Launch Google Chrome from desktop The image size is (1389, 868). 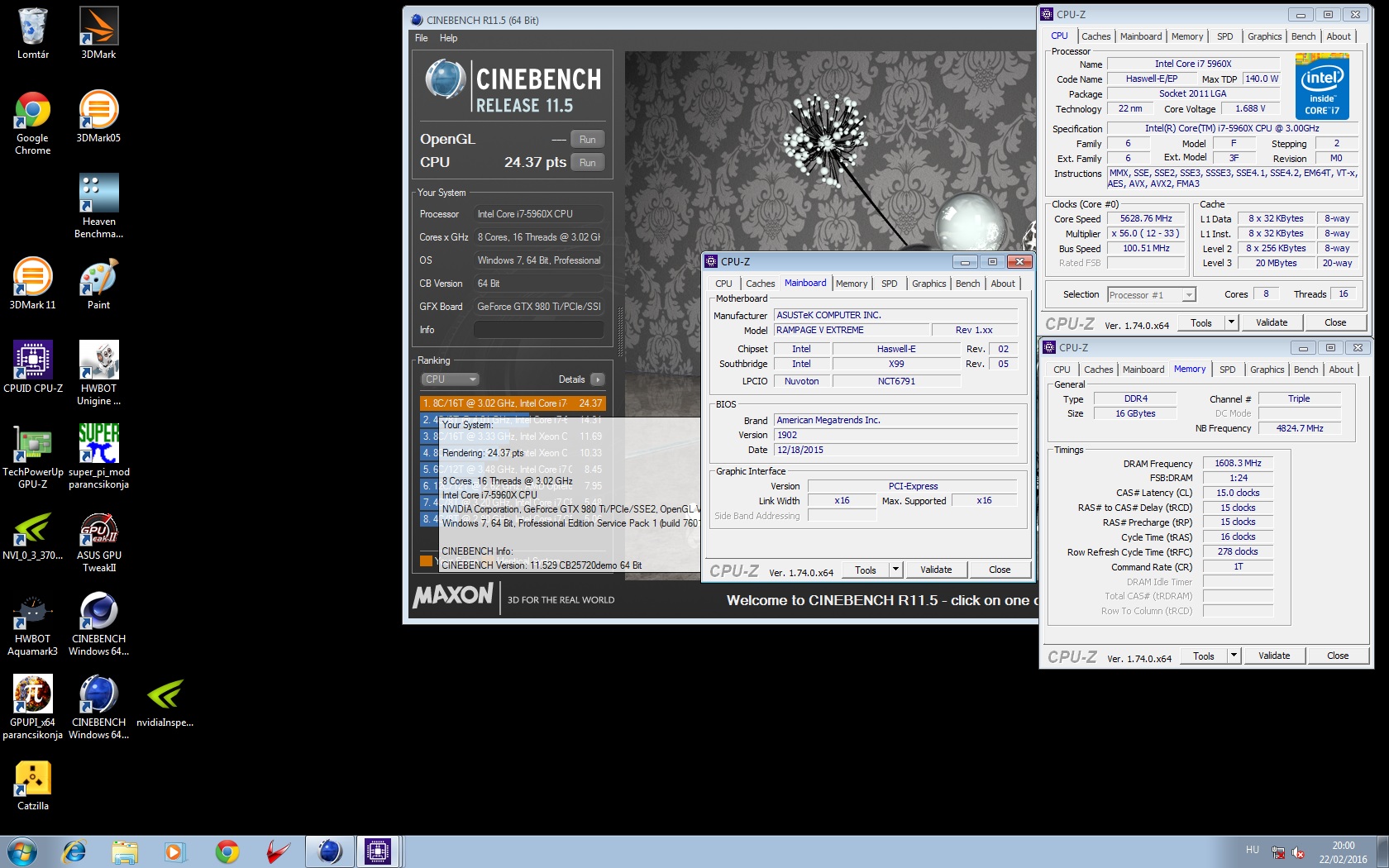pos(33,122)
